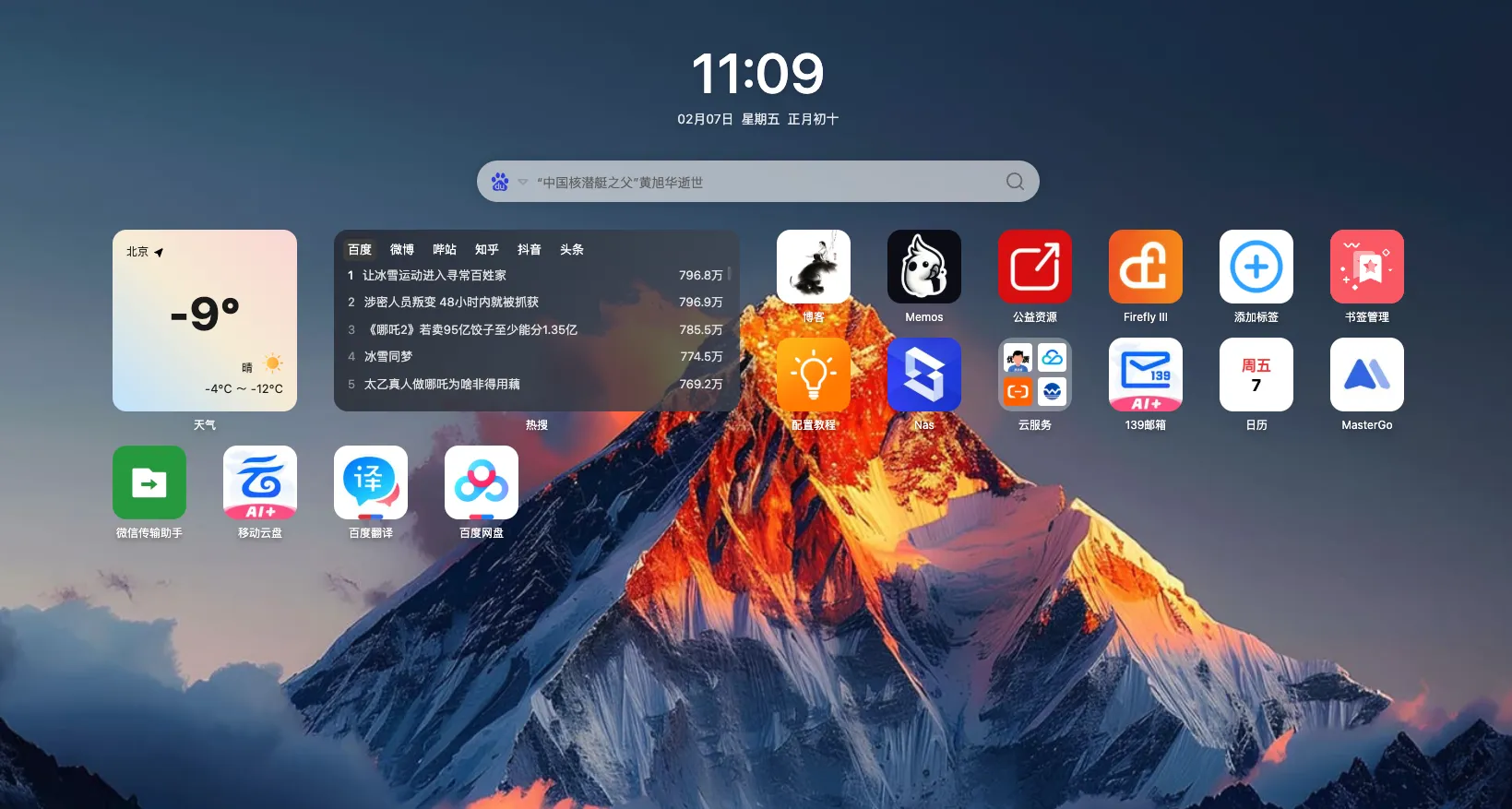
Task: Open MasterGo app icon
Action: (x=1366, y=375)
